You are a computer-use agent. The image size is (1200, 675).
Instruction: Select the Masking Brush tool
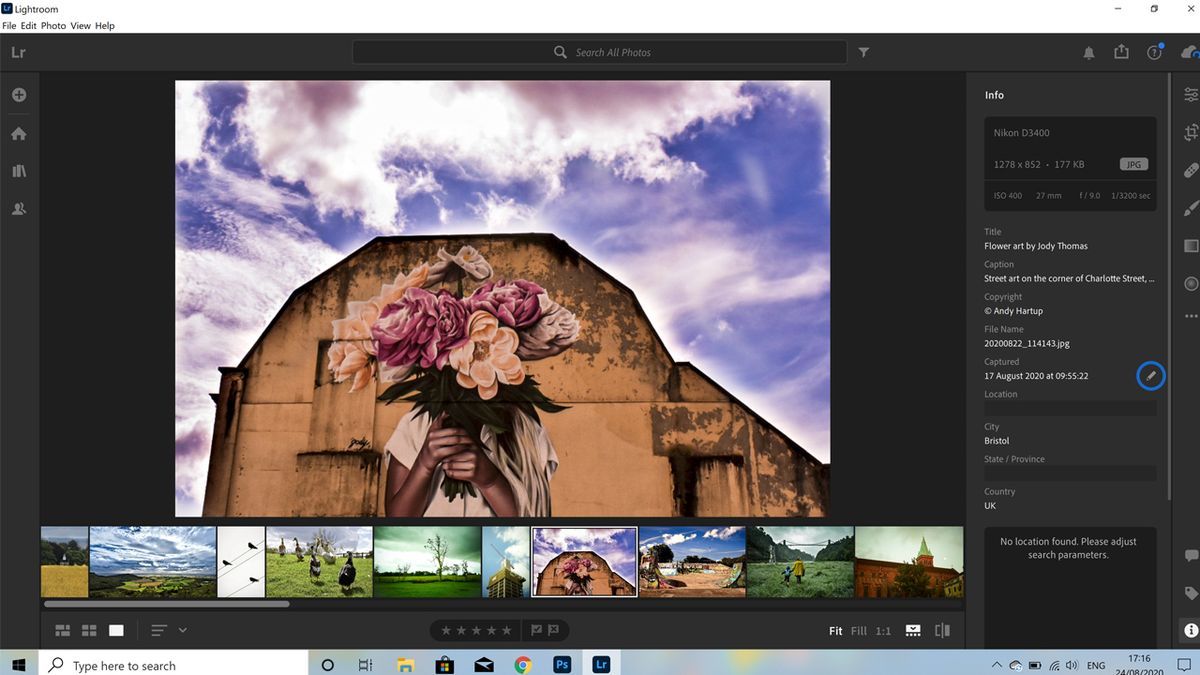1192,208
